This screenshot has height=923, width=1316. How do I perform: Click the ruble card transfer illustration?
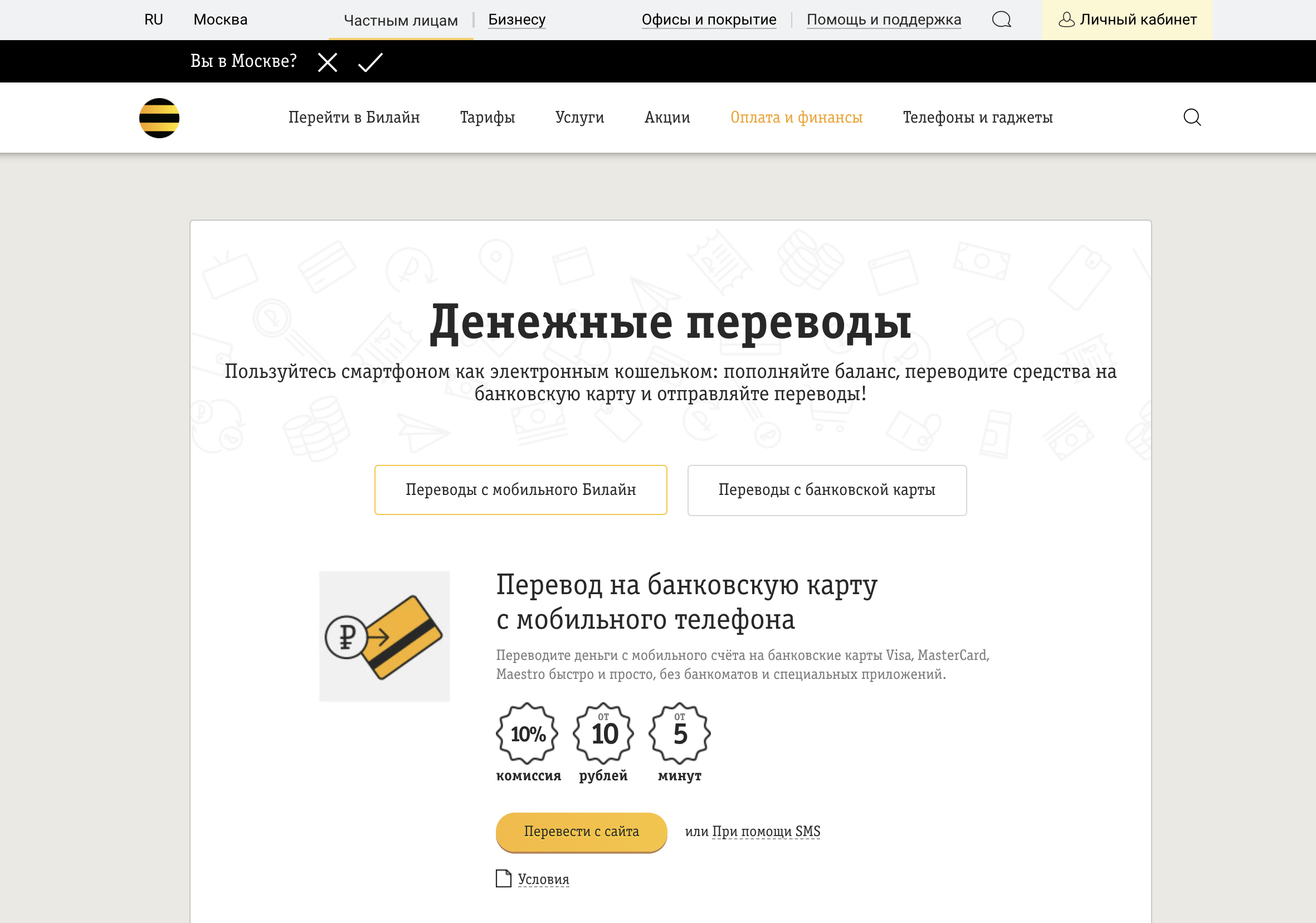click(384, 637)
